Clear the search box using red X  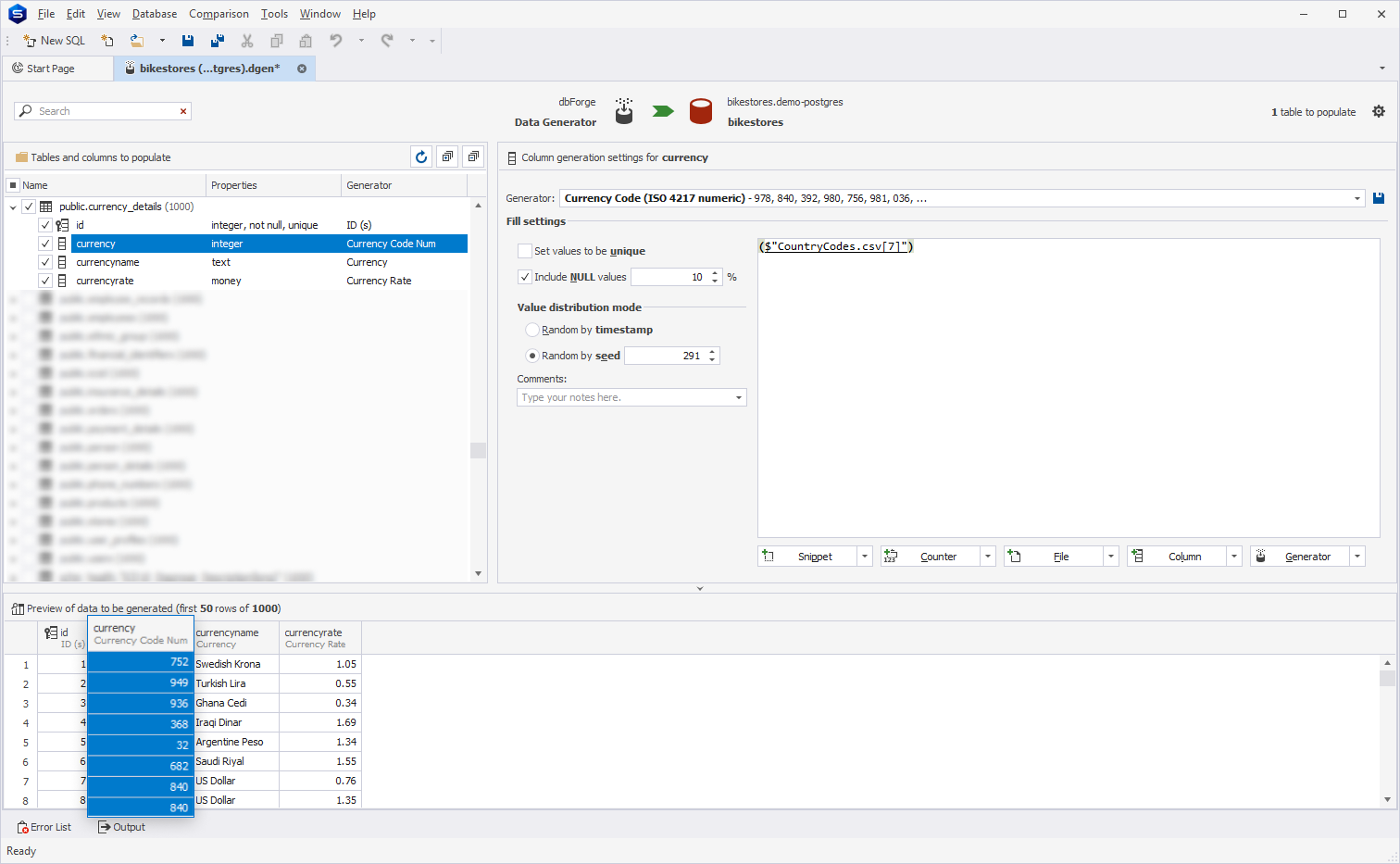point(183,111)
